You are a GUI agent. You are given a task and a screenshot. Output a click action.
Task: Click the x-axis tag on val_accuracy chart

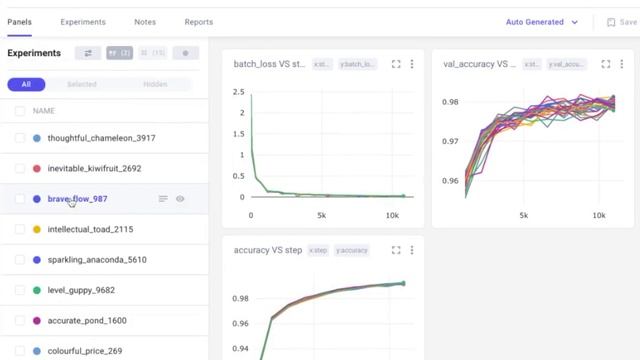point(532,64)
